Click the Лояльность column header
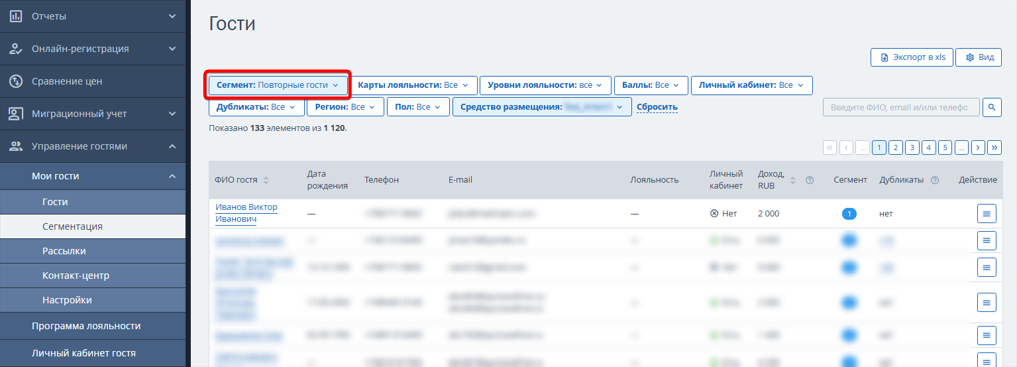The width and height of the screenshot is (1017, 367). pos(654,180)
